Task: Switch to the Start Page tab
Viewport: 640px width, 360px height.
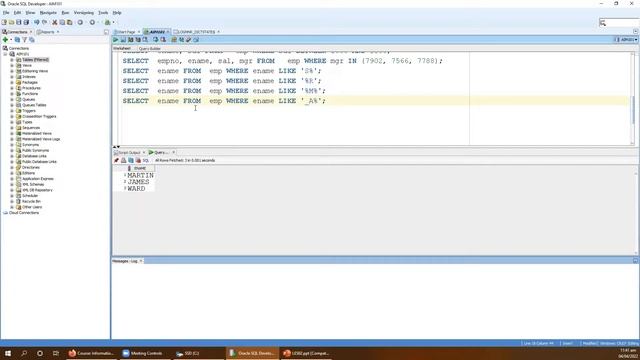Action: (x=125, y=32)
